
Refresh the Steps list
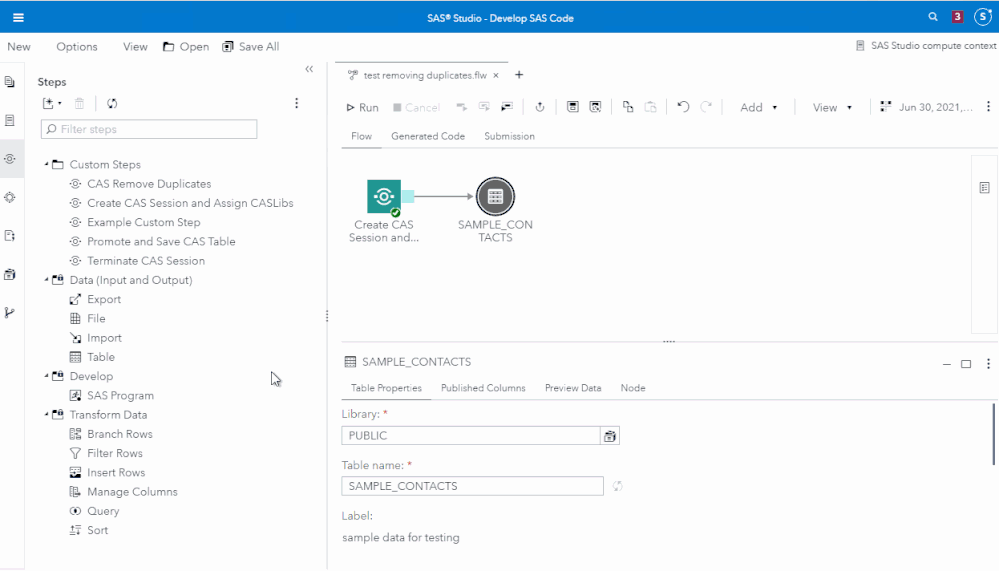pos(112,103)
